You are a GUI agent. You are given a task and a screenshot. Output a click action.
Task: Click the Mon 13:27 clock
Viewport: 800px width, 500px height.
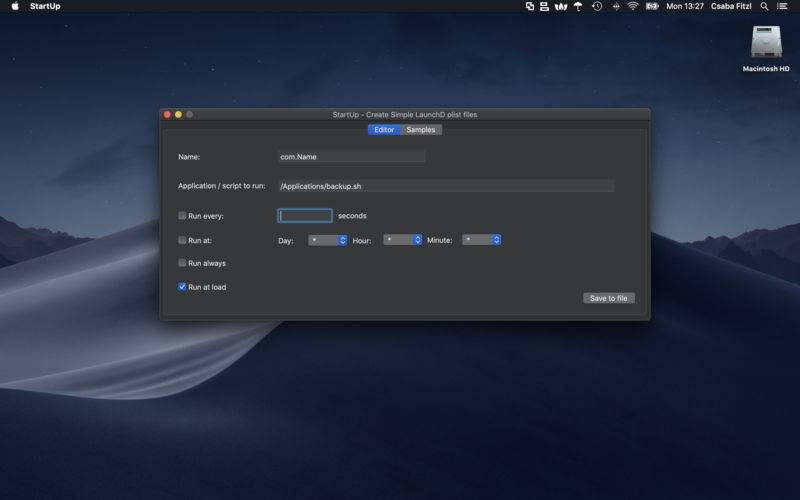click(685, 6)
